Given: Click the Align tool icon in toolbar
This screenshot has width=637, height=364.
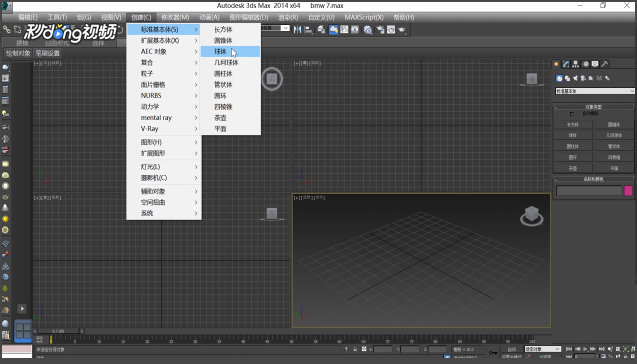Looking at the screenshot, I should coord(309,30).
